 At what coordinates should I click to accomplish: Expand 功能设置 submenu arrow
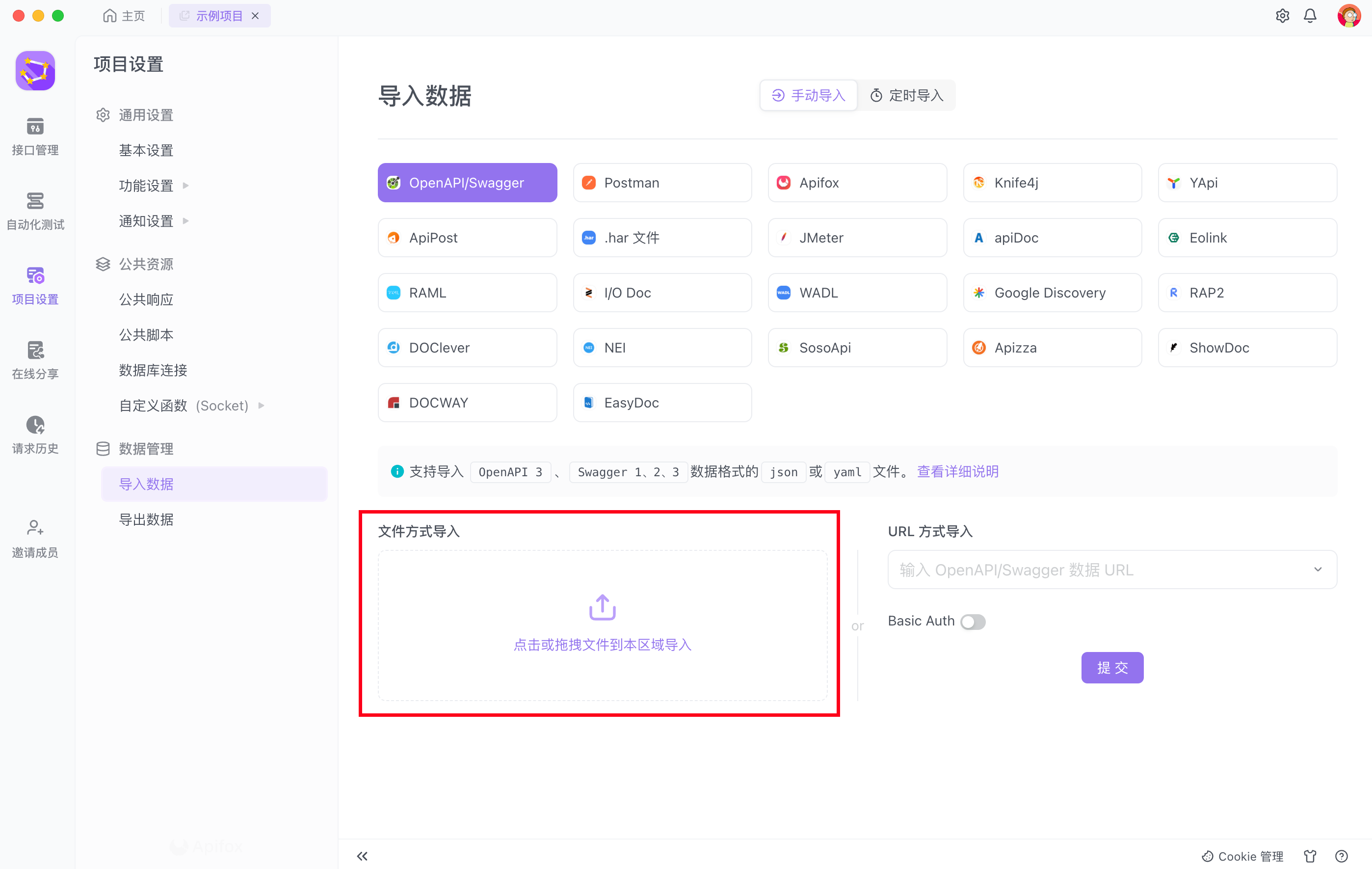[x=186, y=186]
